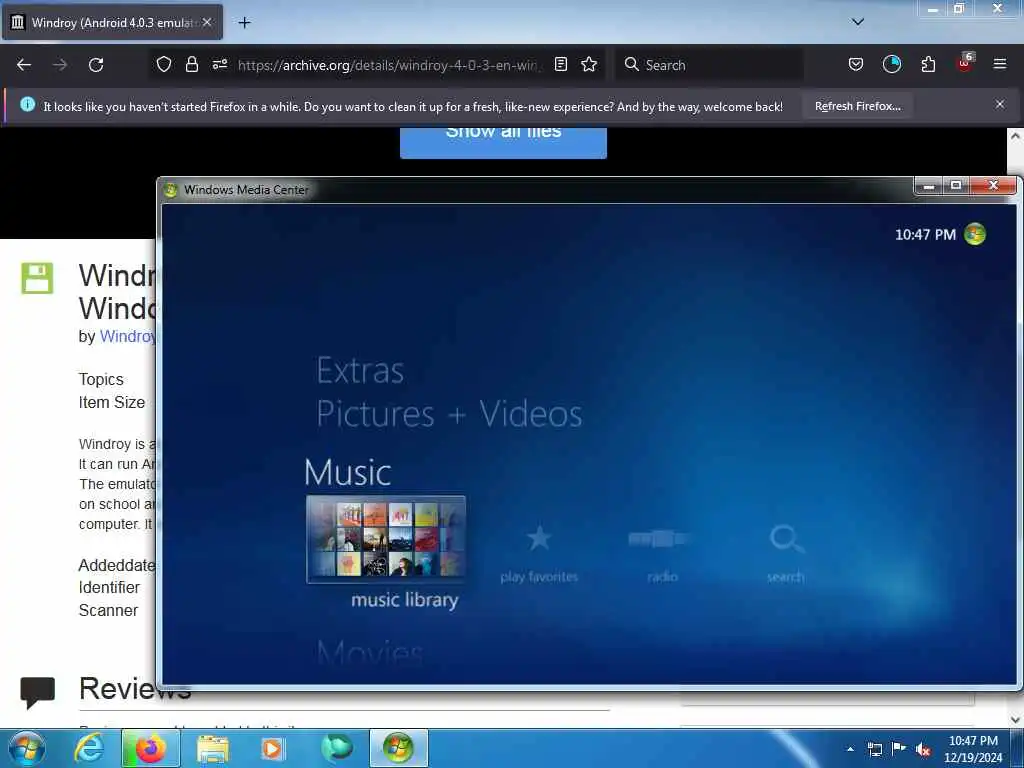Reload the archive.org page
The image size is (1024, 768).
[x=96, y=65]
